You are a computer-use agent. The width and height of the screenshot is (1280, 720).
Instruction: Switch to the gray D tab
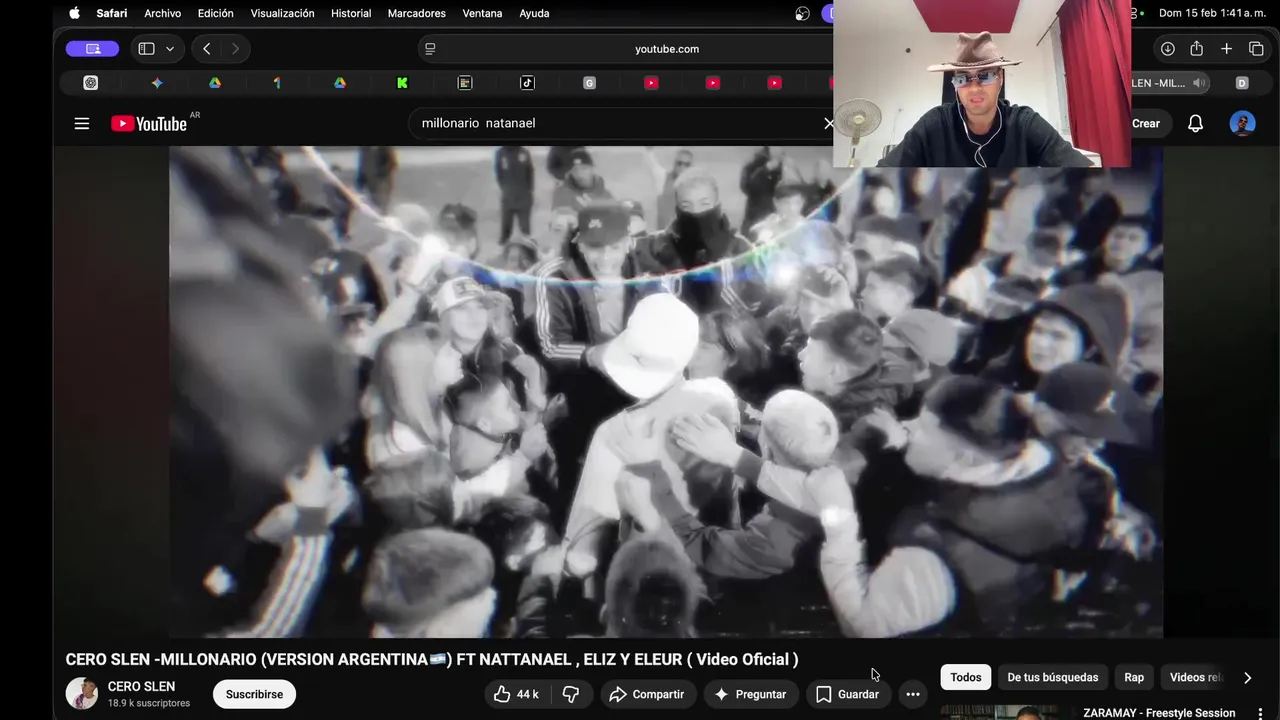[1242, 83]
